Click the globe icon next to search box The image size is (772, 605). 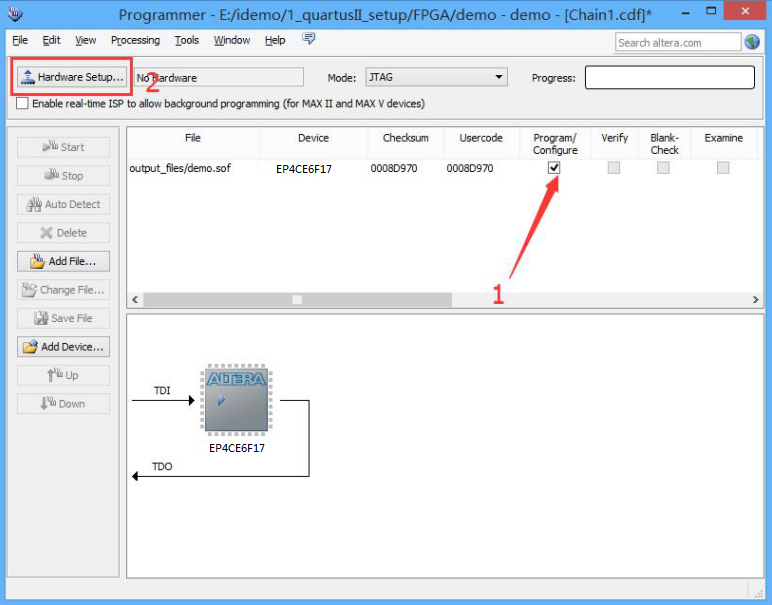coord(752,42)
